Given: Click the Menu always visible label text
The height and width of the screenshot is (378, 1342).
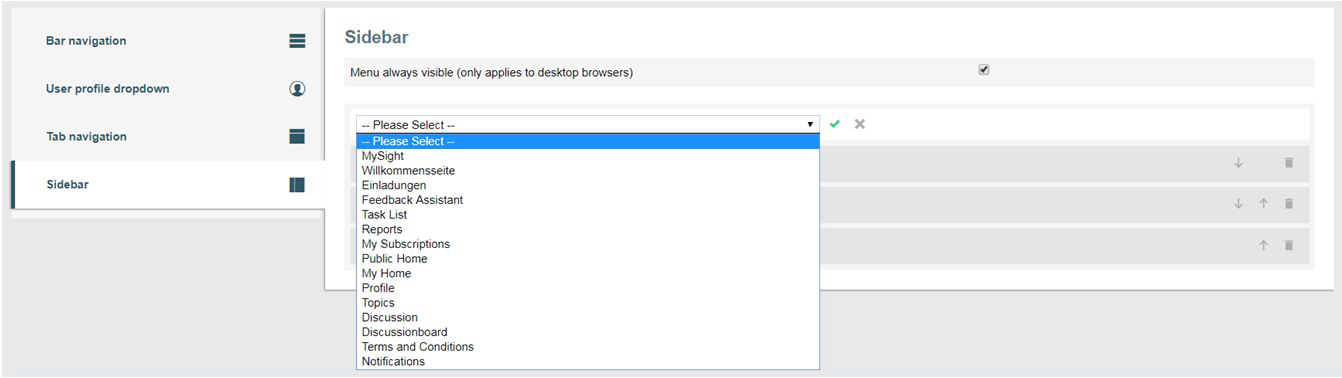Looking at the screenshot, I should [492, 72].
